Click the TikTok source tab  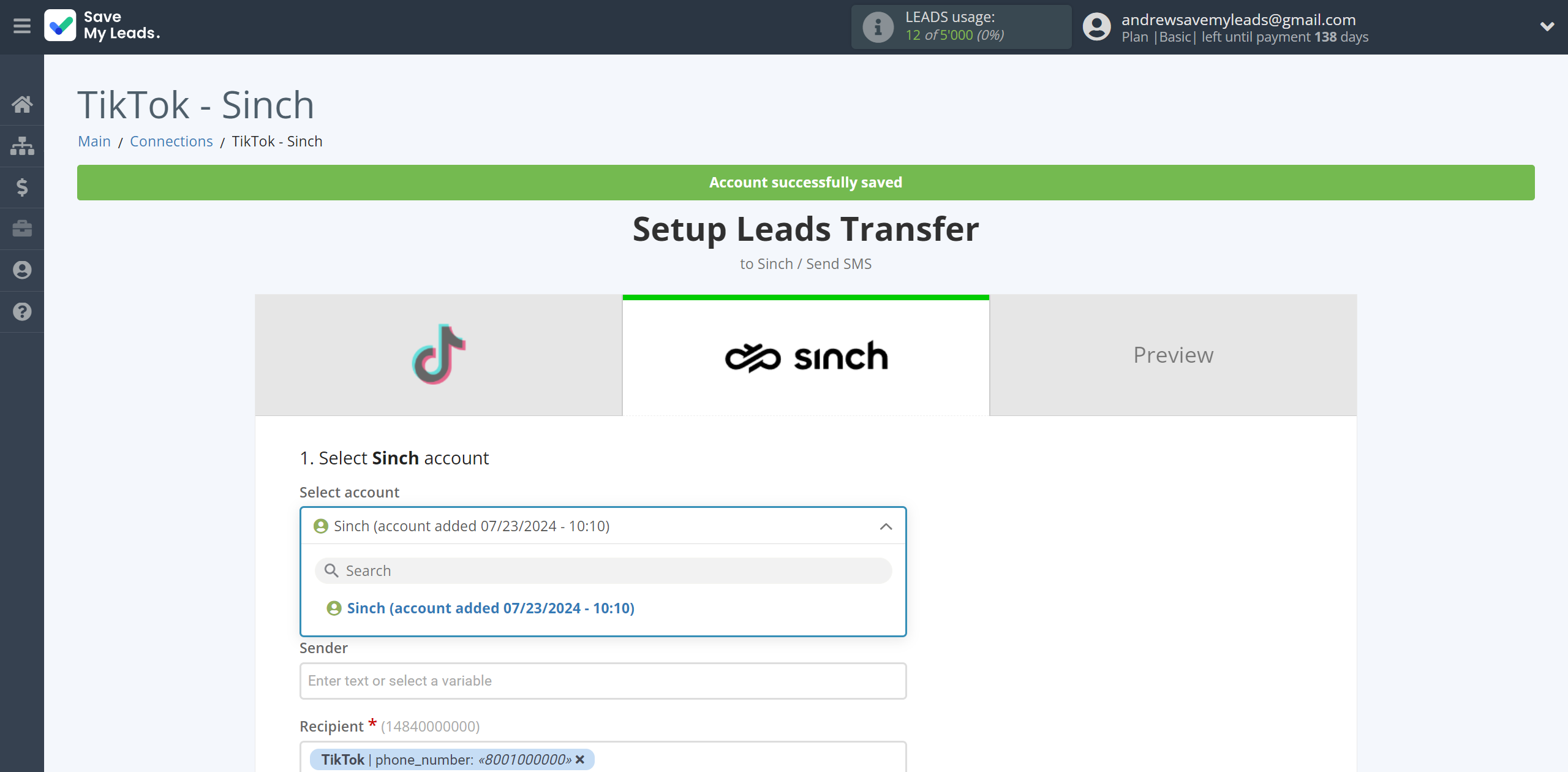coord(438,354)
